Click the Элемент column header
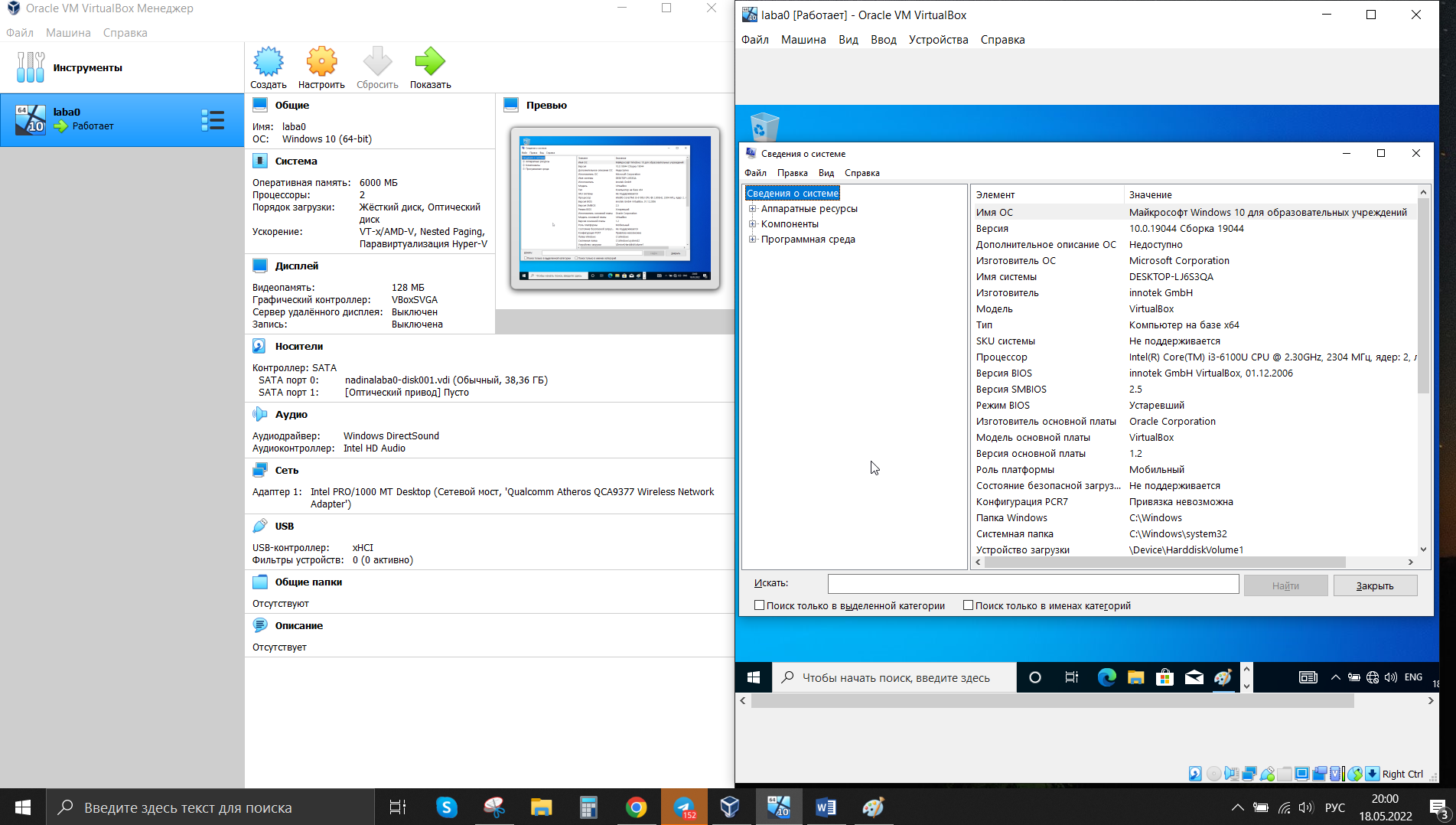This screenshot has width=1456, height=825. tap(1047, 194)
